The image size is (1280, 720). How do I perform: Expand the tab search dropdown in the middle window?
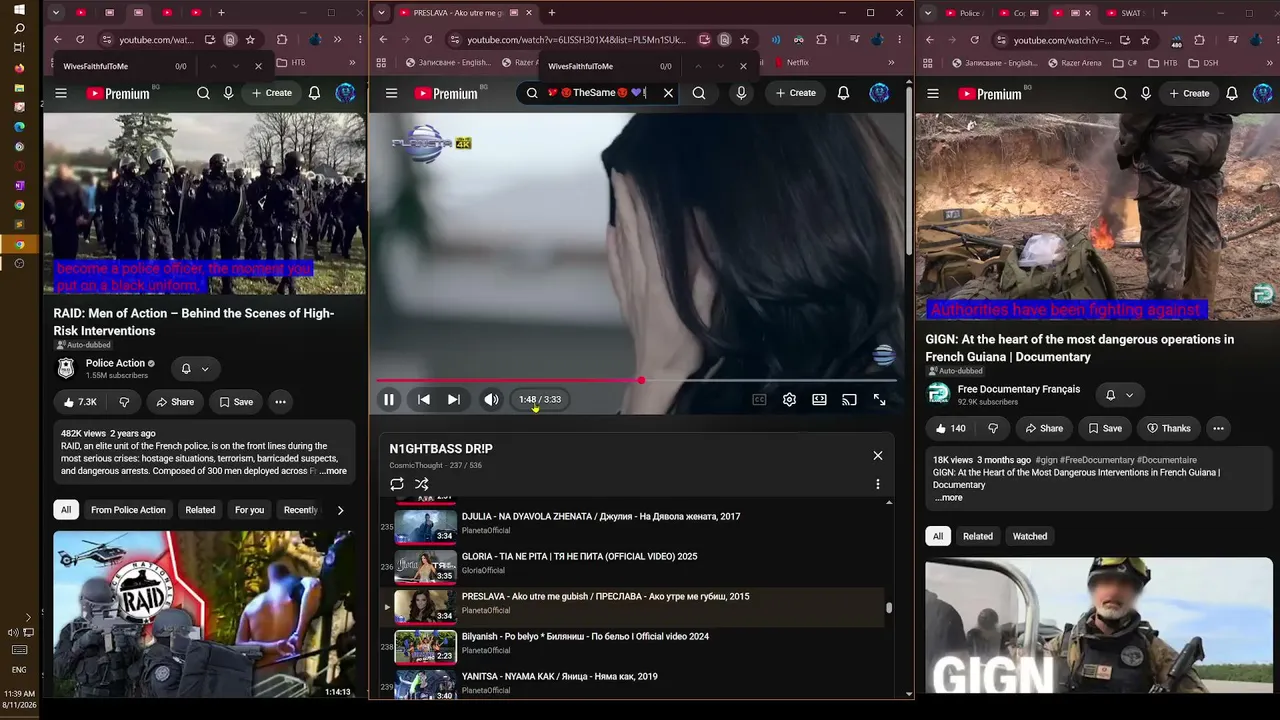click(381, 13)
